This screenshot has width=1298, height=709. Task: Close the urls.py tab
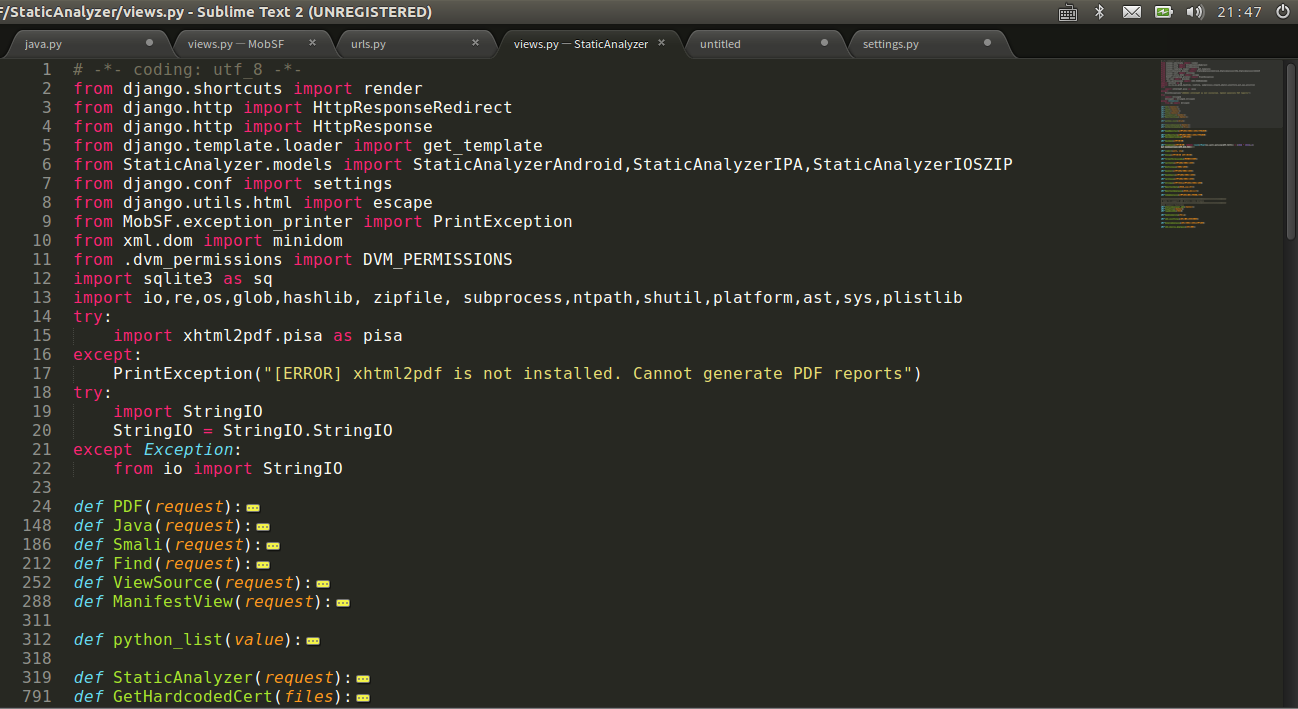click(475, 43)
